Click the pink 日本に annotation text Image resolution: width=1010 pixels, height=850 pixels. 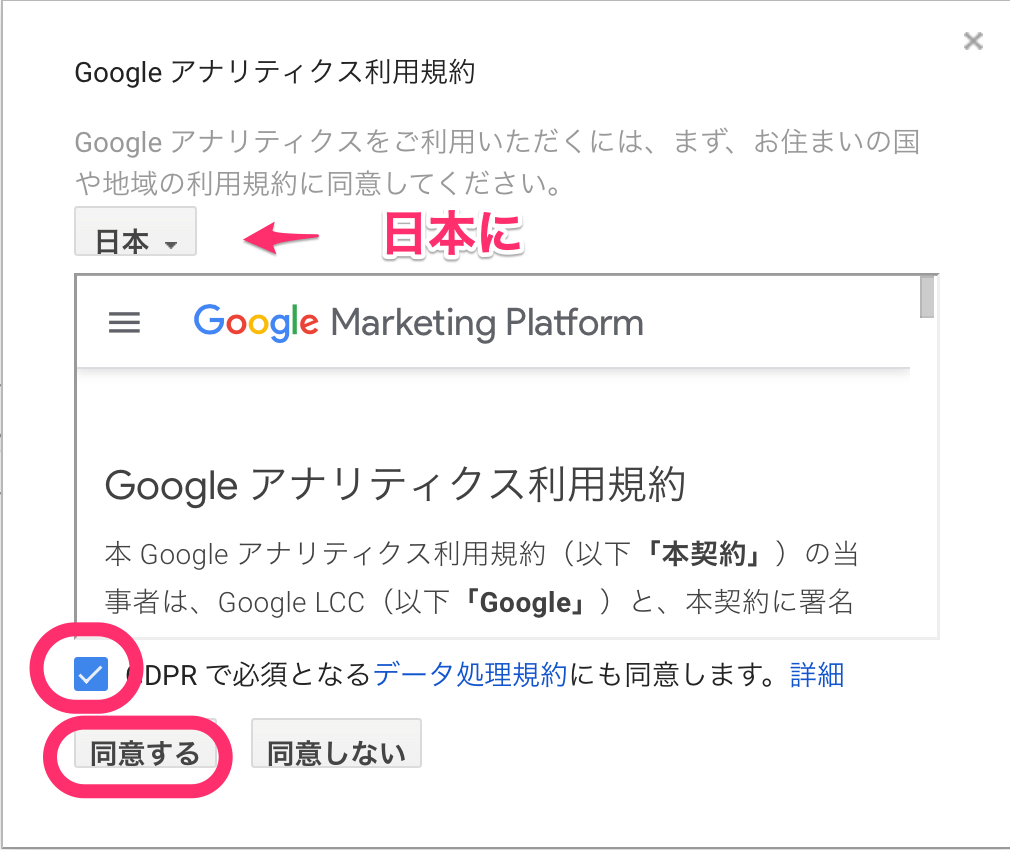453,236
